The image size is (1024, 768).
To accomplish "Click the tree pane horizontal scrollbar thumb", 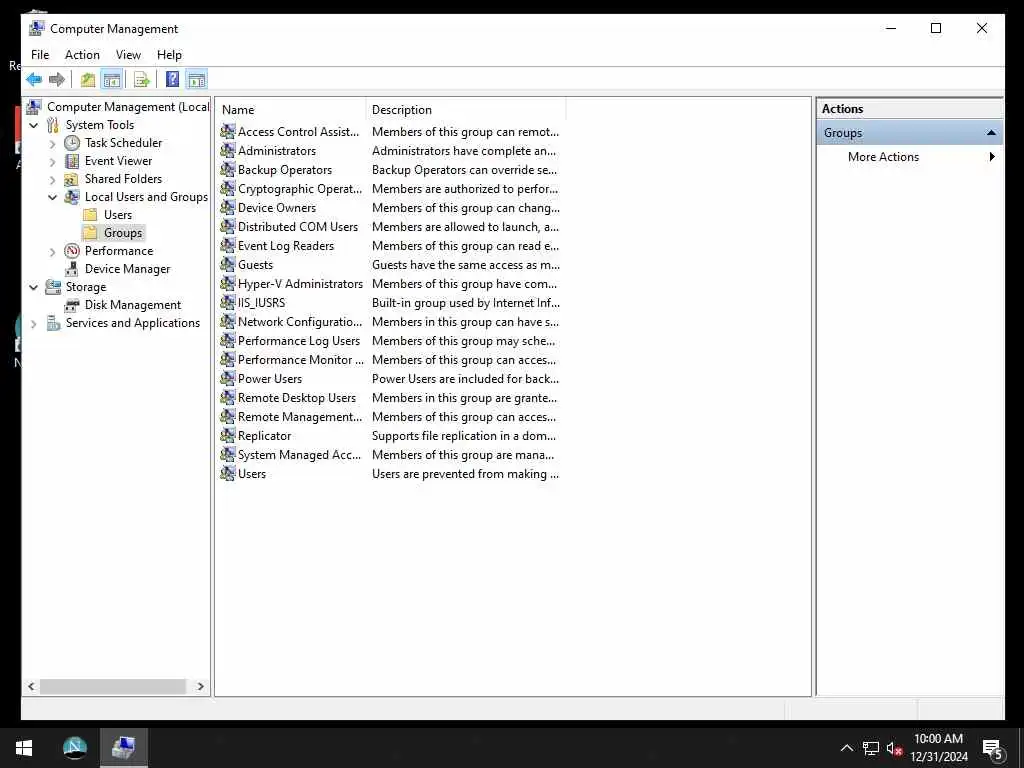I will coord(113,686).
